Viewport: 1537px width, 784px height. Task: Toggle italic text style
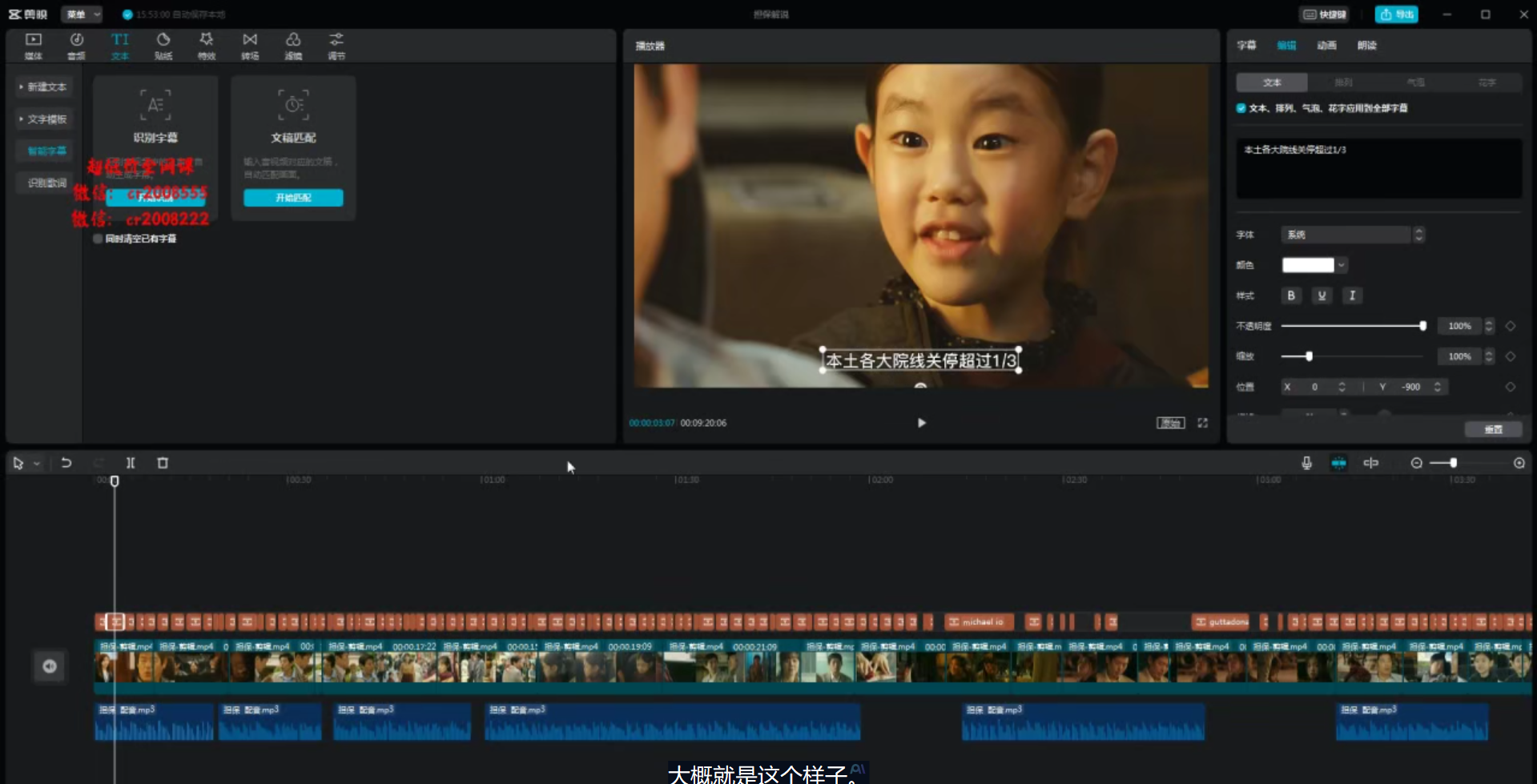point(1352,296)
